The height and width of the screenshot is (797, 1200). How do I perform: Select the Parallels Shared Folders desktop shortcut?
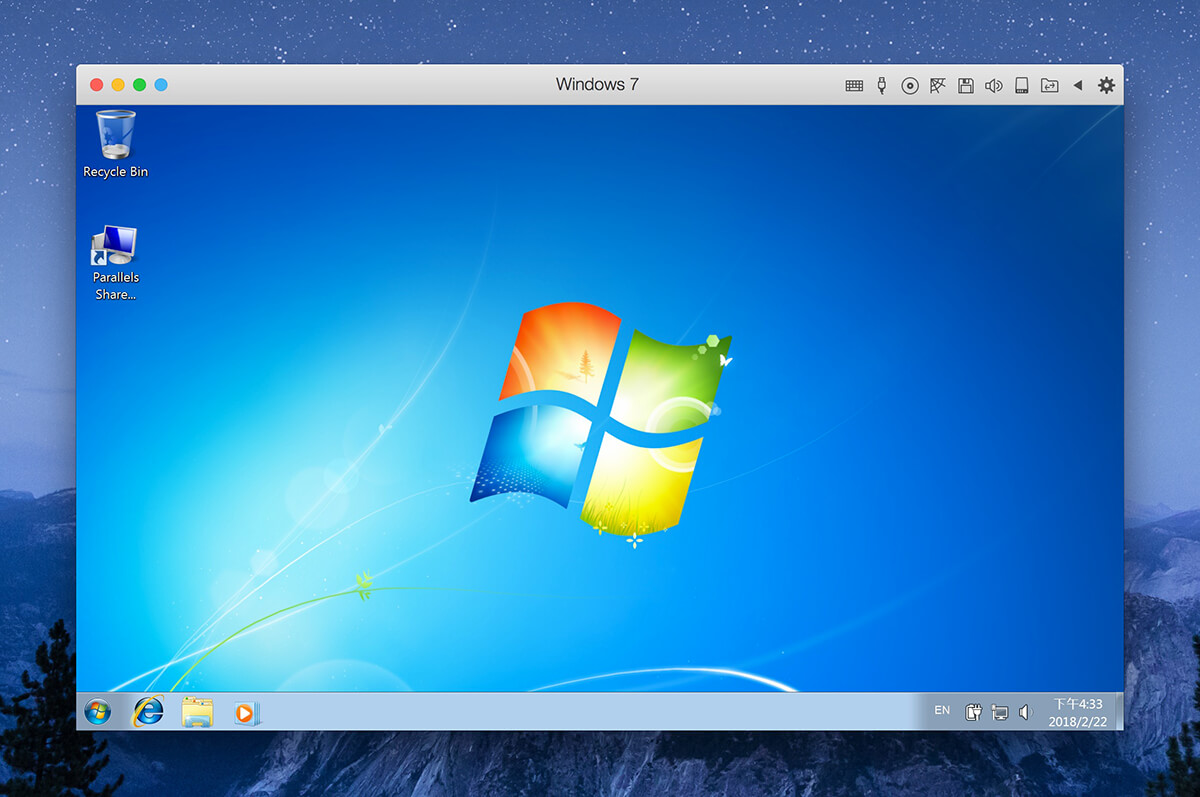pos(115,263)
